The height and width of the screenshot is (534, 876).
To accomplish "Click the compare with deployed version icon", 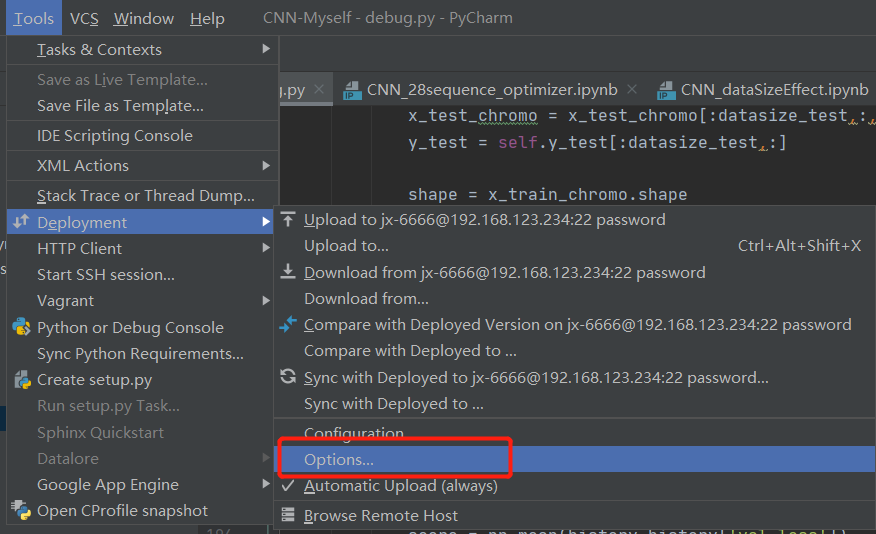I will pos(288,324).
